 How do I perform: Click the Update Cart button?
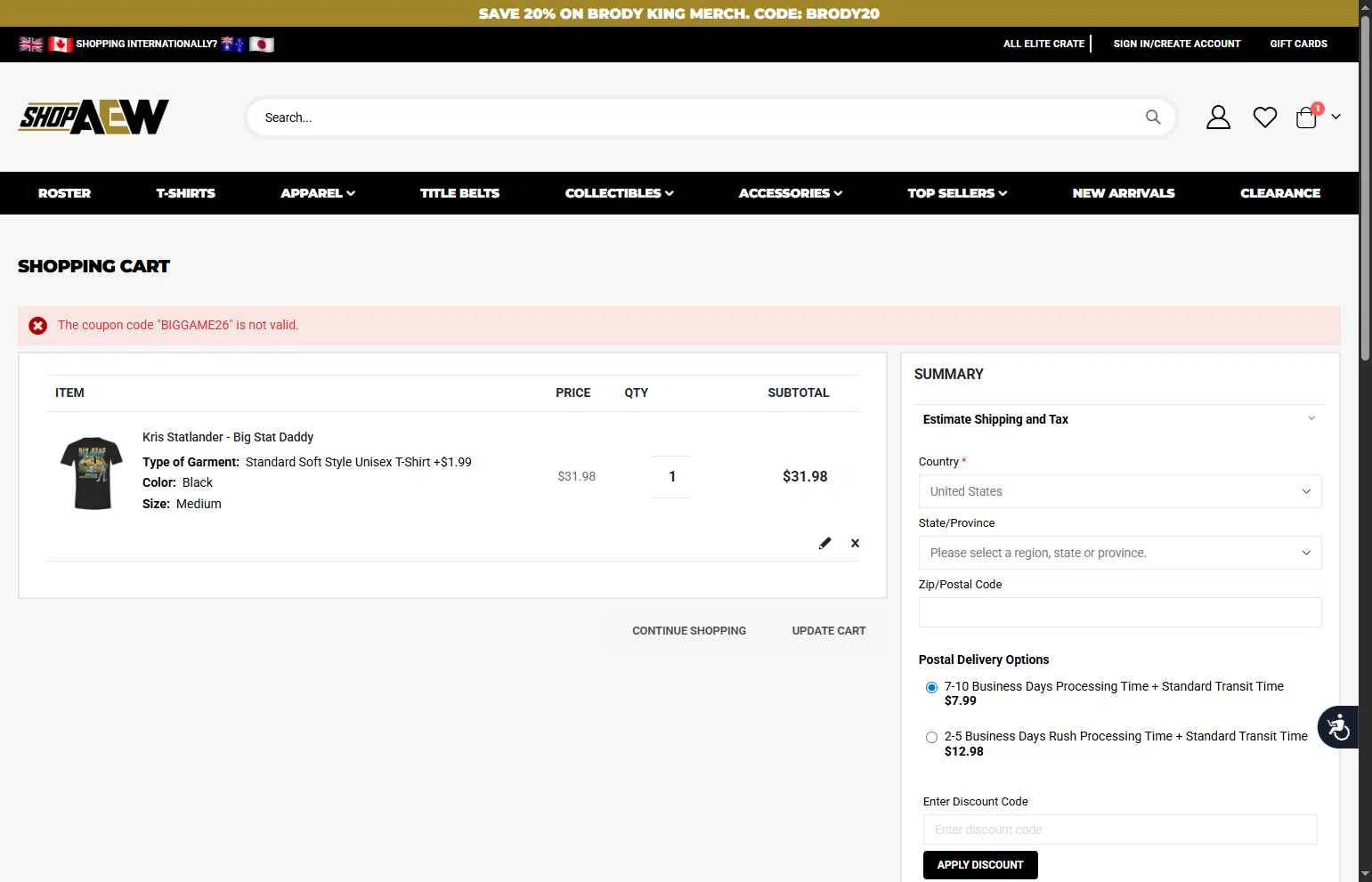pyautogui.click(x=829, y=631)
